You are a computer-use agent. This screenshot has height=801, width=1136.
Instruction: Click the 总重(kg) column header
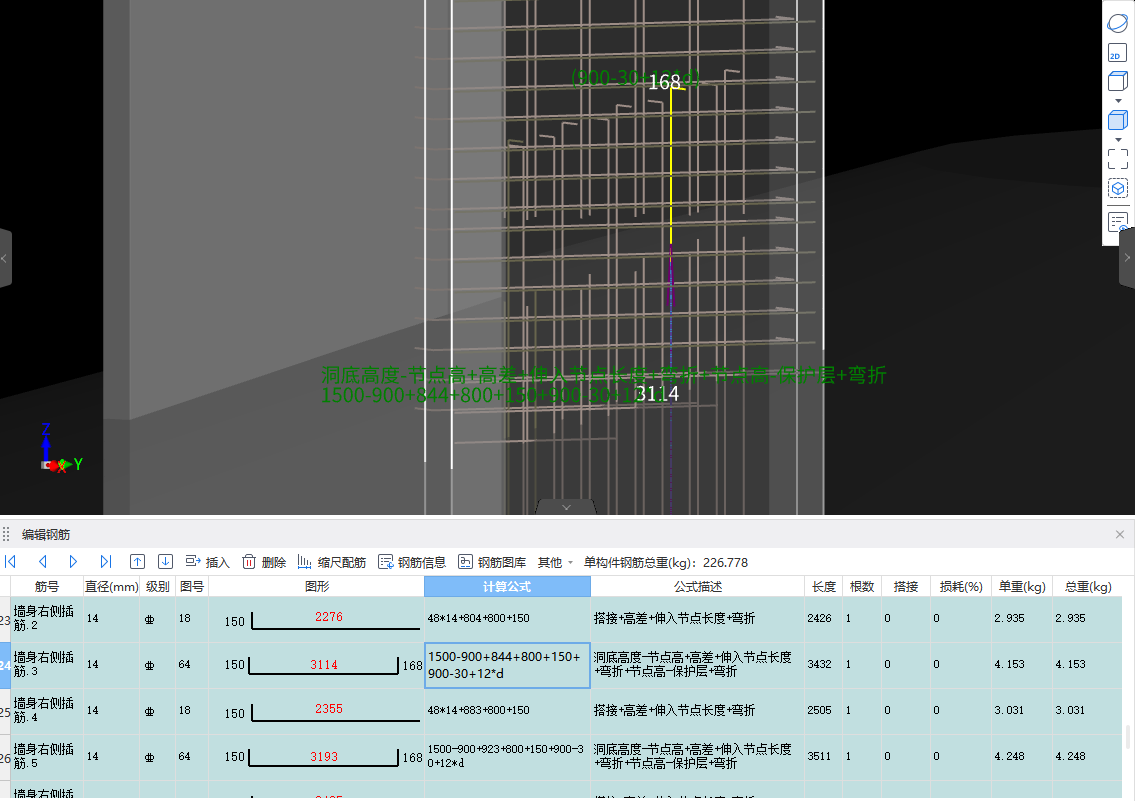click(x=1087, y=587)
